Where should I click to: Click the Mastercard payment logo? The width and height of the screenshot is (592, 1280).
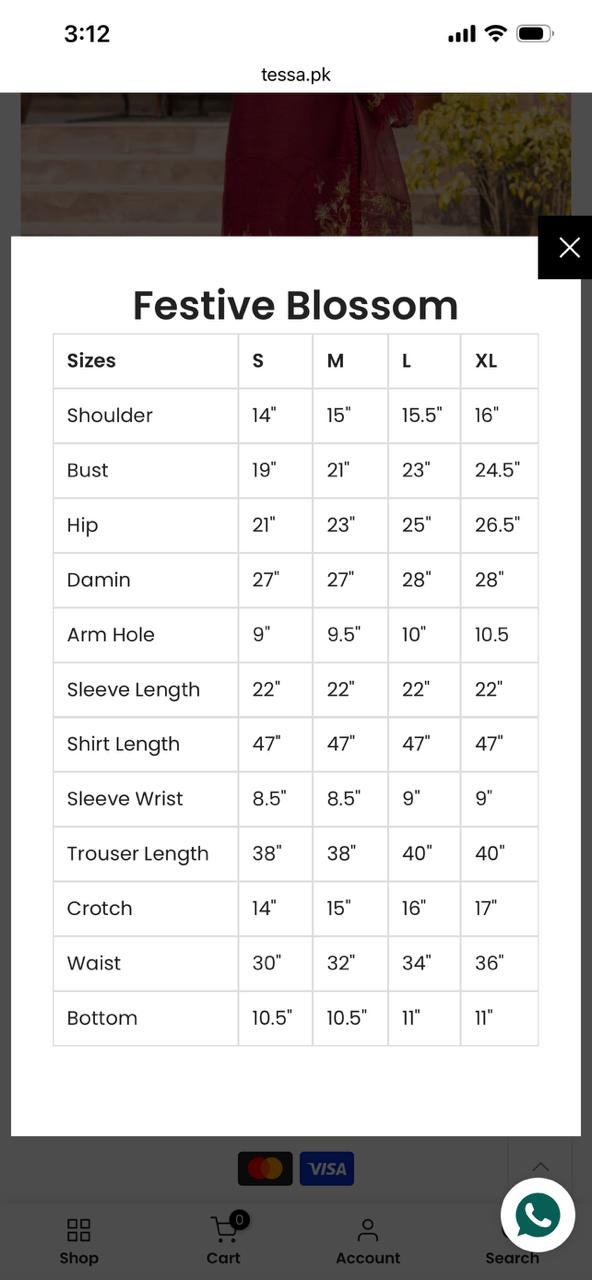265,1168
